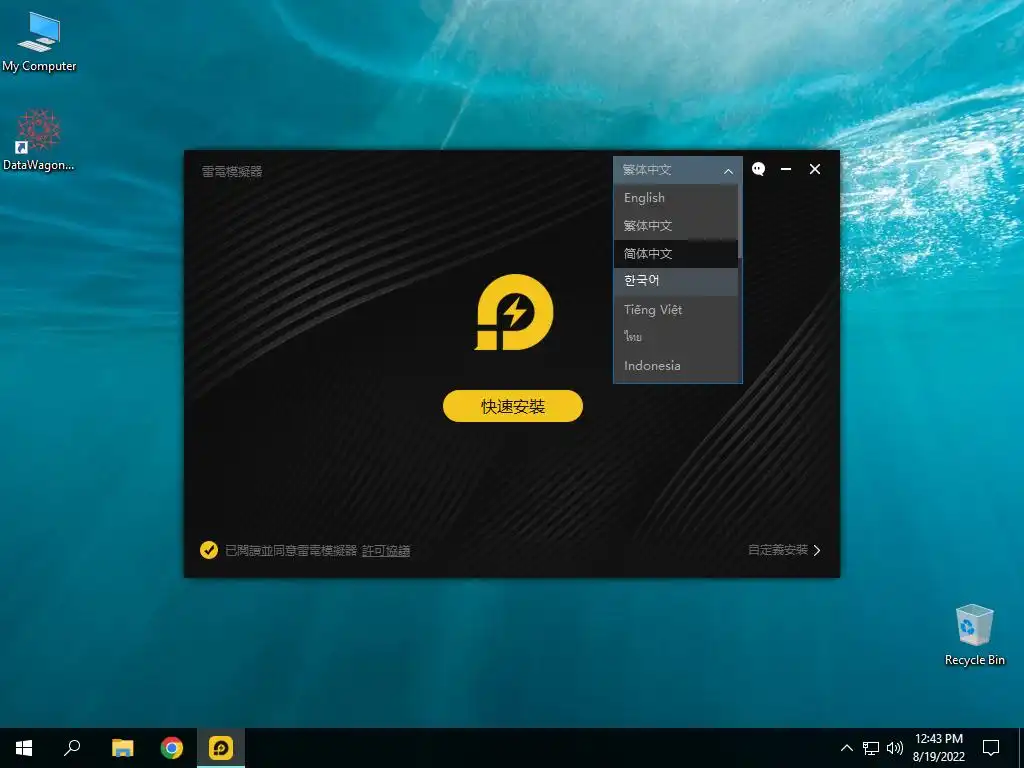This screenshot has height=768, width=1024.
Task: Choose 简体中文 in the language list
Action: point(676,253)
